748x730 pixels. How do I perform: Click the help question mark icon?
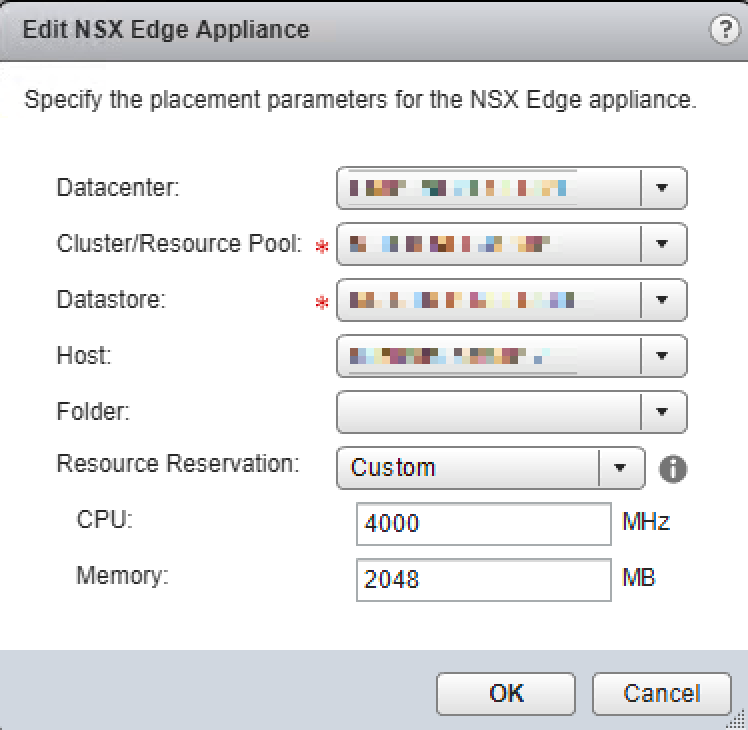[x=722, y=30]
